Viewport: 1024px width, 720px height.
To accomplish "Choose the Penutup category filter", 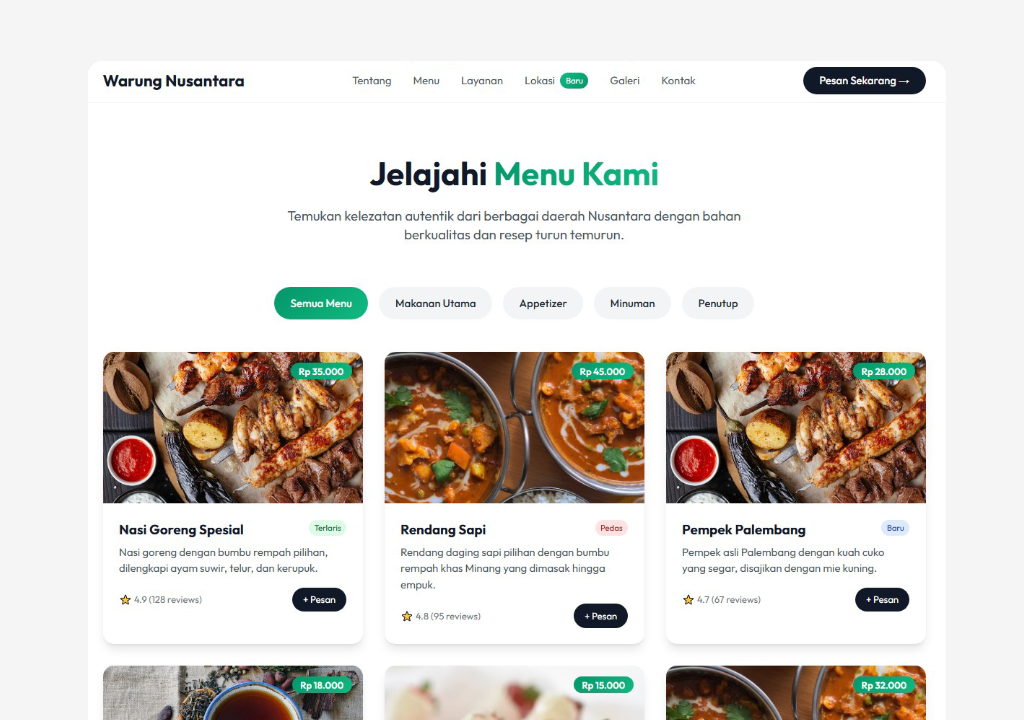I will pos(718,303).
